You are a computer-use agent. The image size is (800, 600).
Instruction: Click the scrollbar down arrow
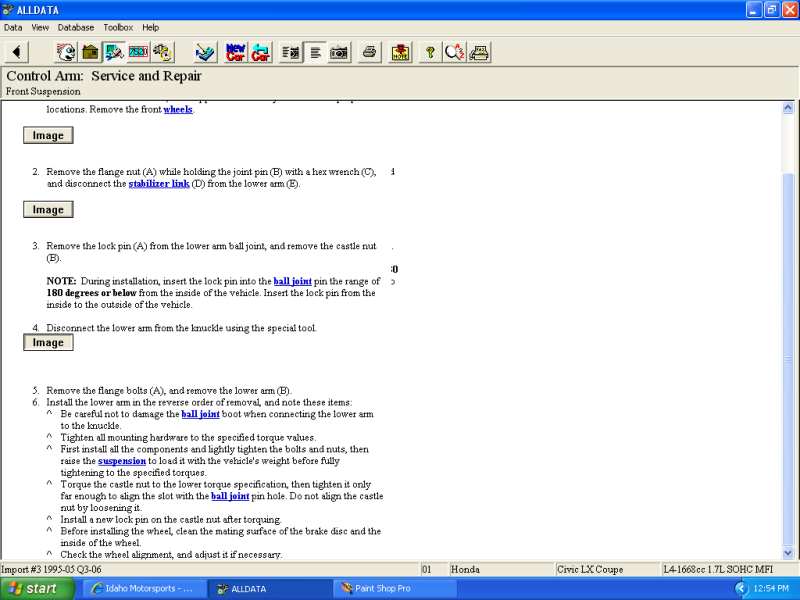point(787,552)
